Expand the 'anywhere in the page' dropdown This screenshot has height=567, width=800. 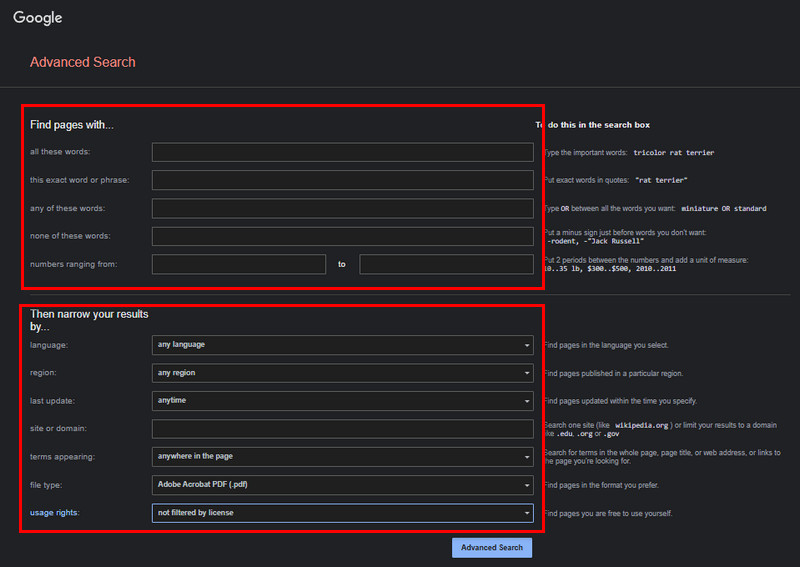click(x=342, y=457)
